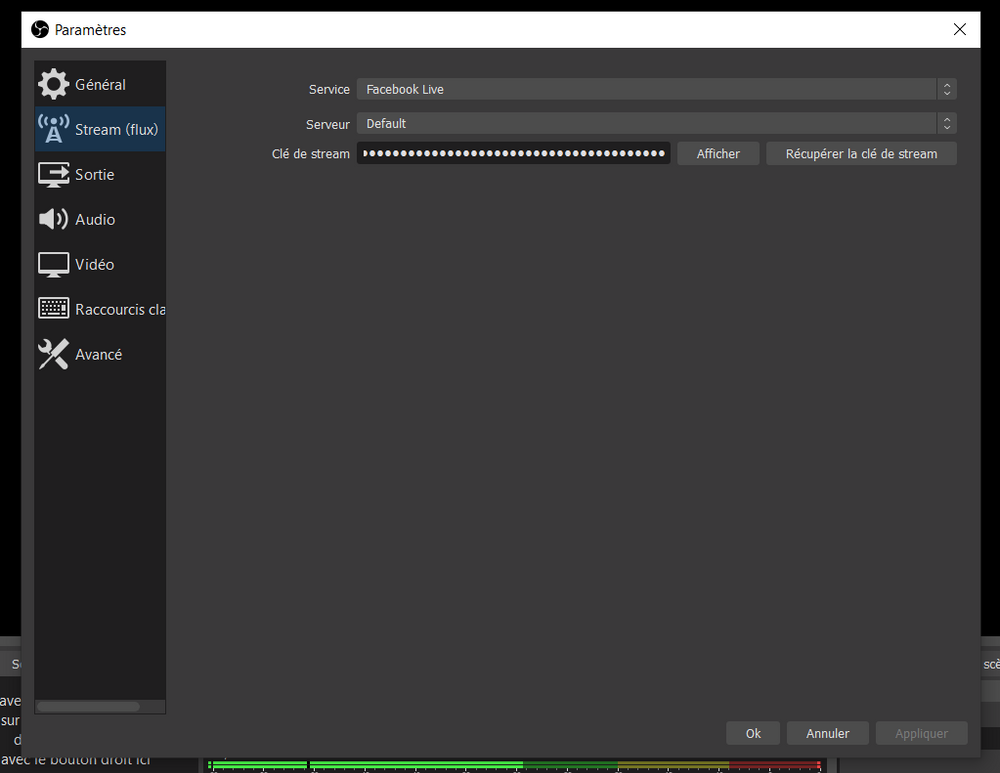This screenshot has width=1000, height=773.
Task: Open the Sortie output monitor icon
Action: click(53, 174)
